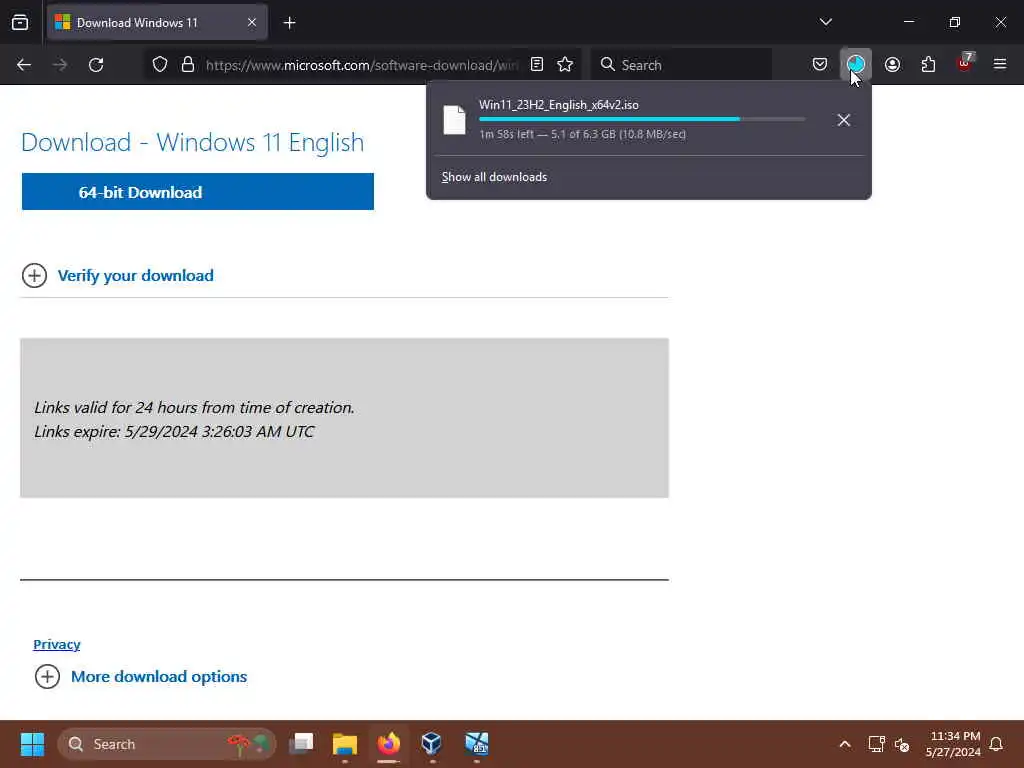Toggle the downloads panel toolbar button
Viewport: 1024px width, 768px height.
(x=856, y=64)
